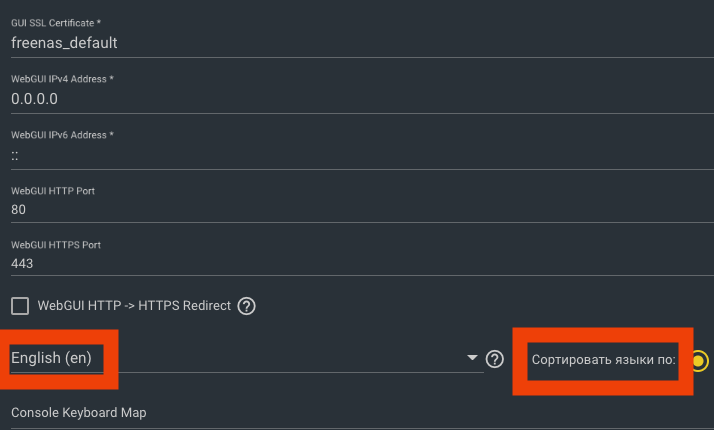
Task: Click the empty area of the language select field
Action: tap(282, 358)
